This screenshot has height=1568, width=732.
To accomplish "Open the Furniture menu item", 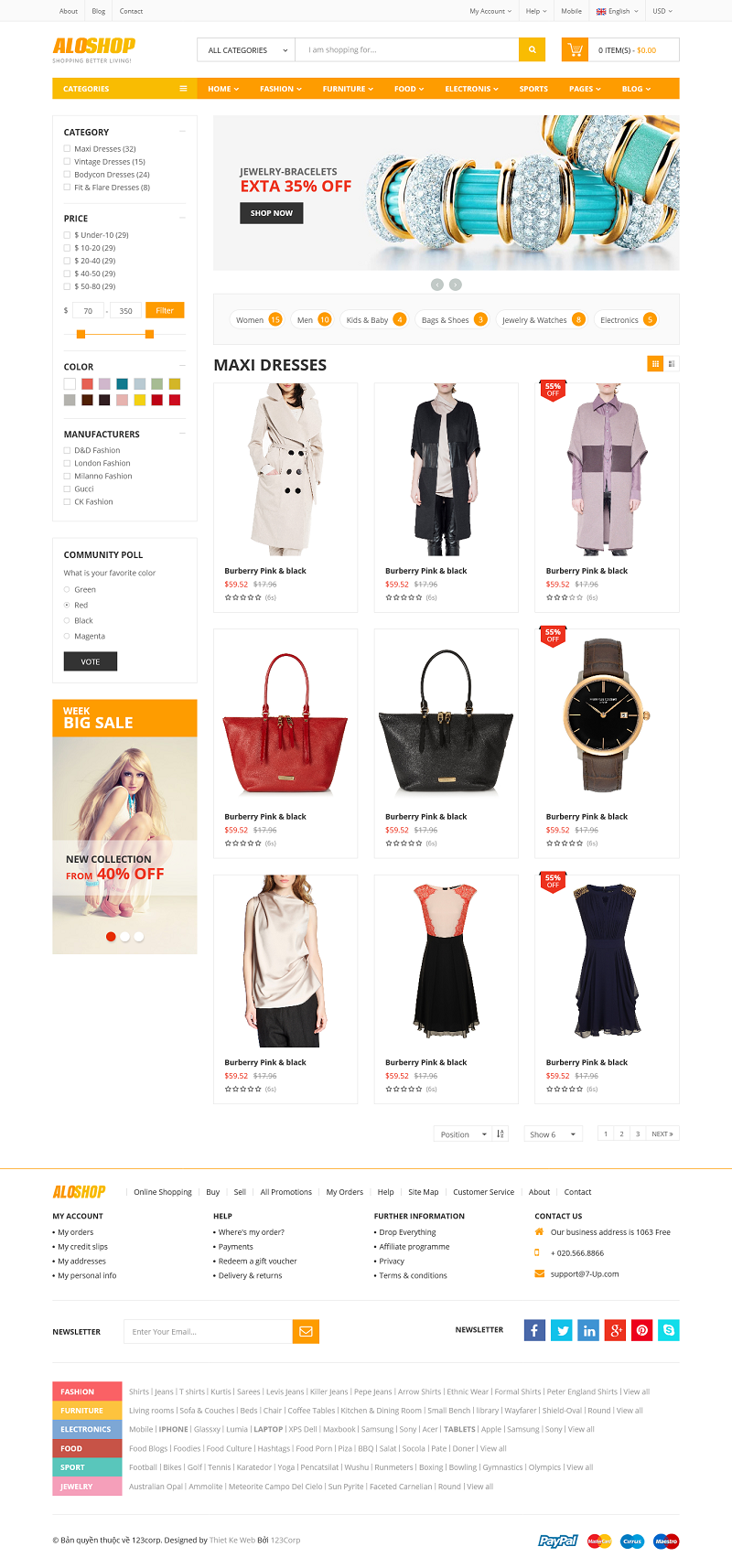I will click(x=348, y=89).
